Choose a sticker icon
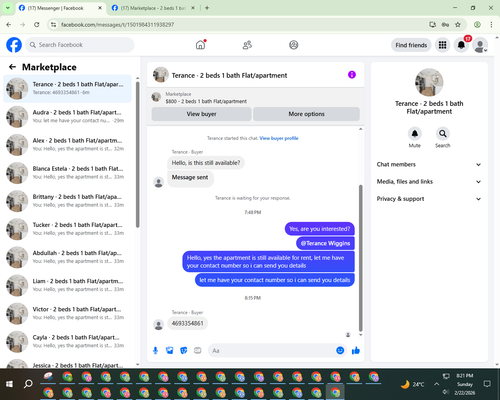 coord(183,350)
